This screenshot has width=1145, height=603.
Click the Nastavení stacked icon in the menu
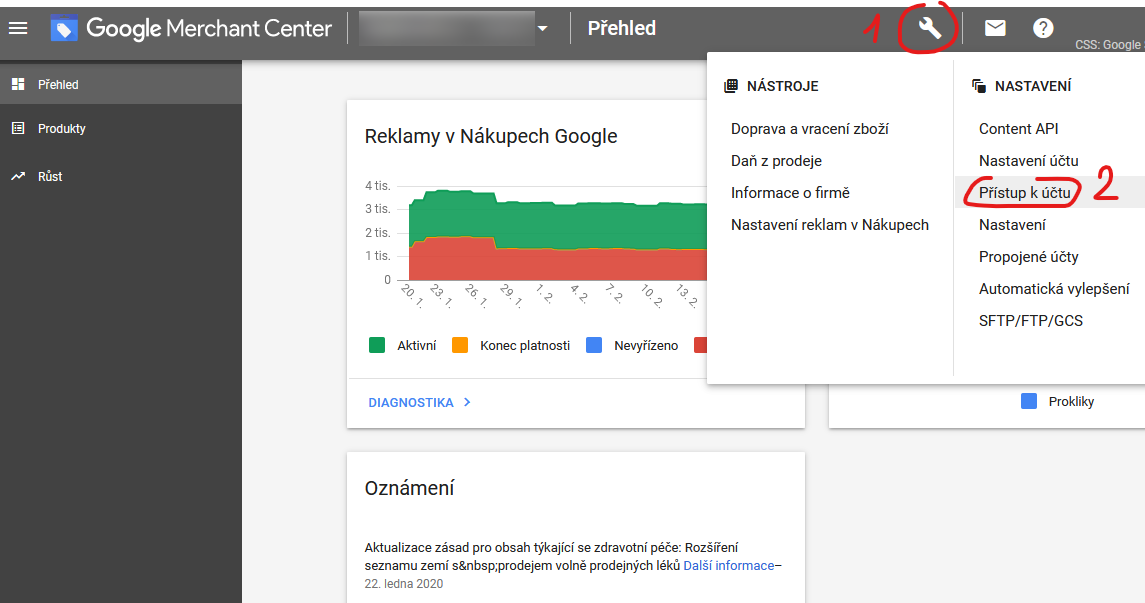point(979,86)
